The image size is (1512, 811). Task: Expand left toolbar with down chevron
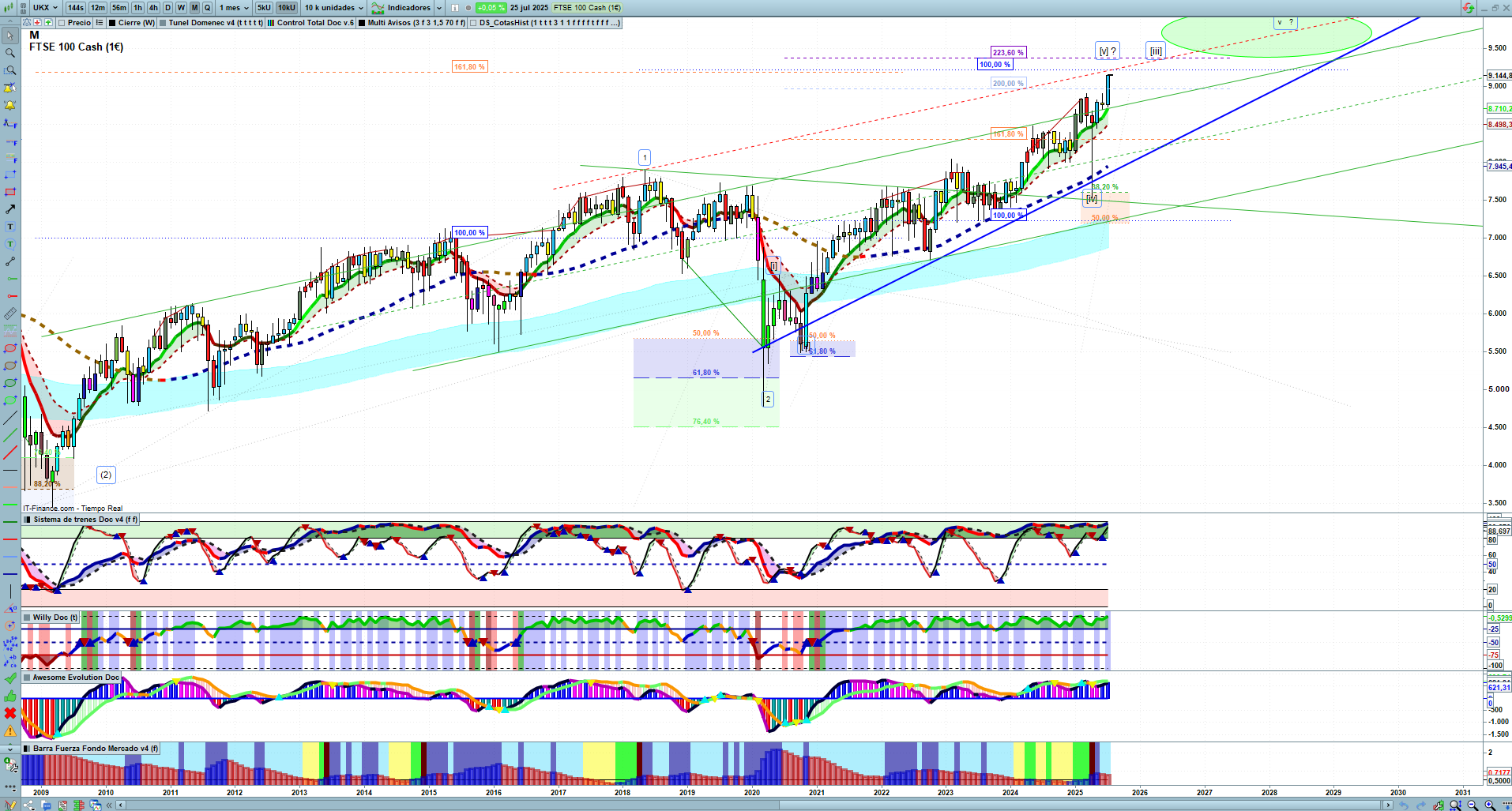[10, 748]
